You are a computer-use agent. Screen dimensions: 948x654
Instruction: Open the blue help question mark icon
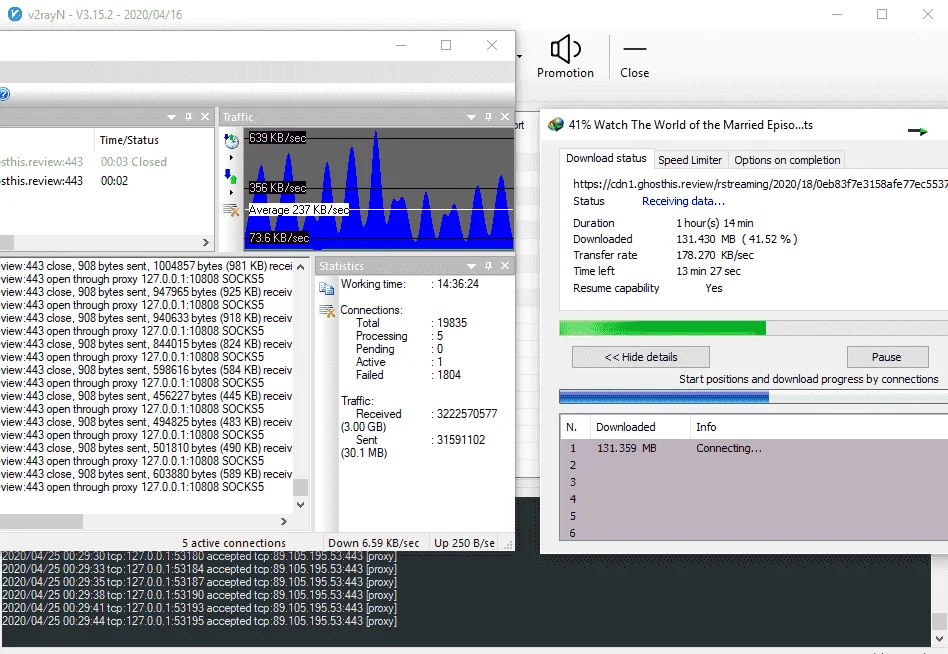(4, 94)
